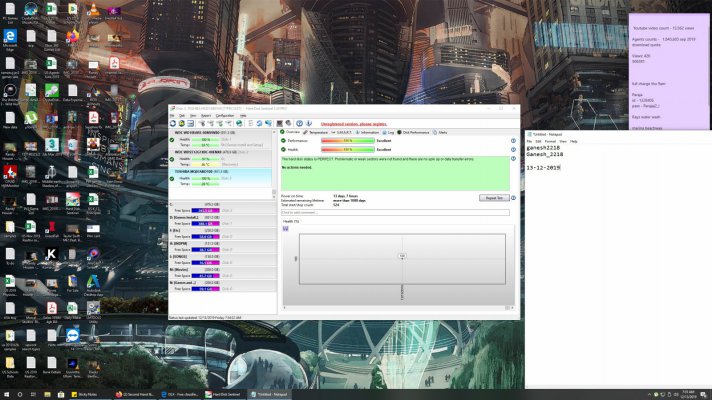This screenshot has width=712, height=400.
Task: Click the circular blue arrows toolbar icon
Action: pyautogui.click(x=259, y=123)
